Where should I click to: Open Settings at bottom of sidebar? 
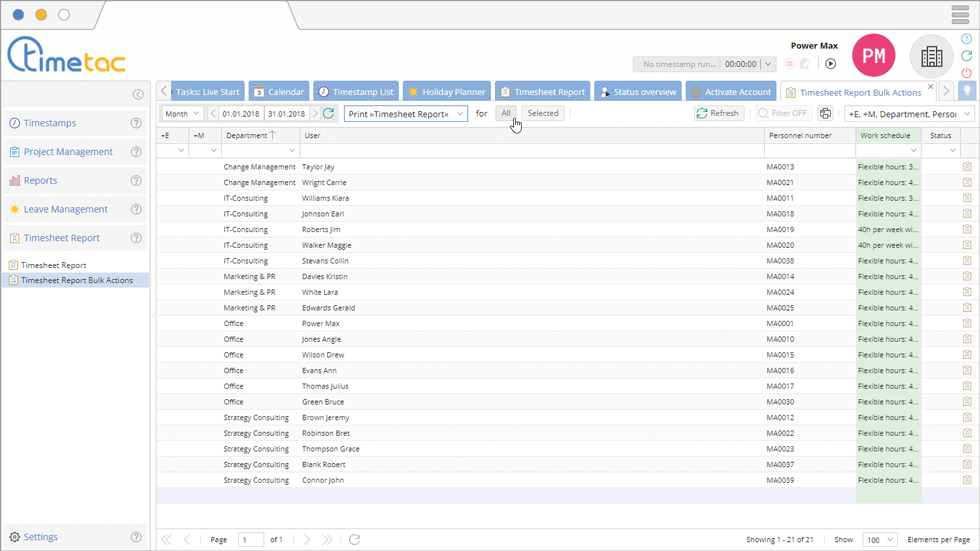[x=40, y=537]
